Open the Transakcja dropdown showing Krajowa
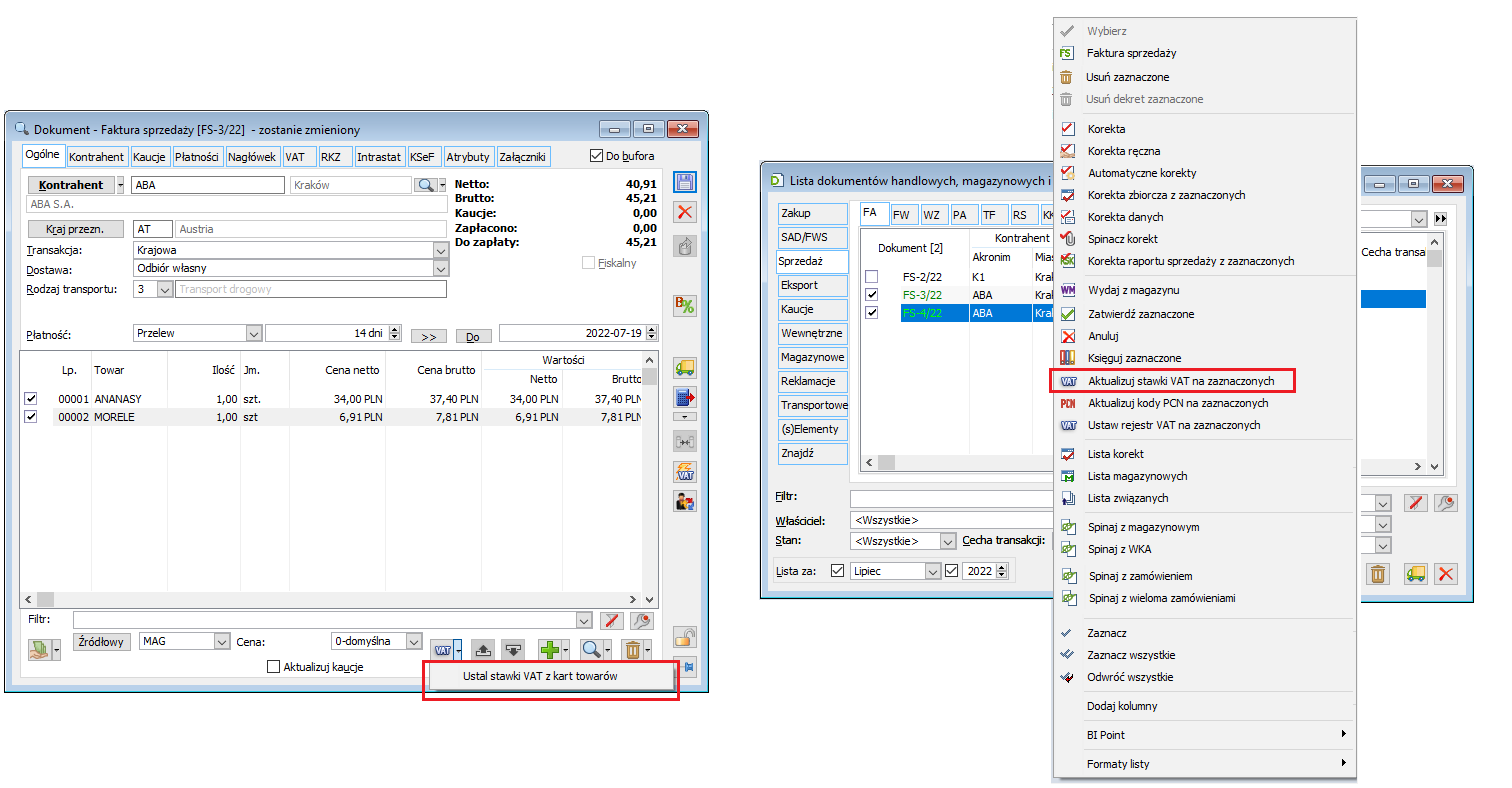1512x788 pixels. click(x=441, y=250)
